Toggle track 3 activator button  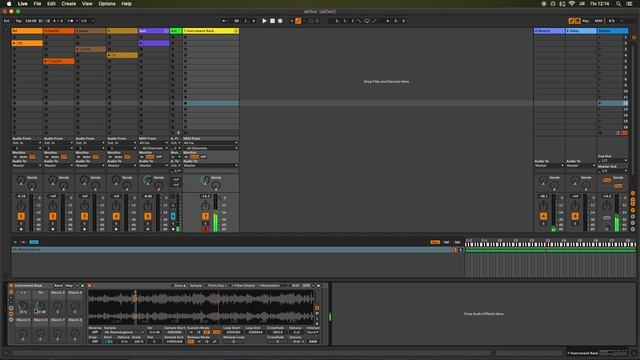coord(84,216)
